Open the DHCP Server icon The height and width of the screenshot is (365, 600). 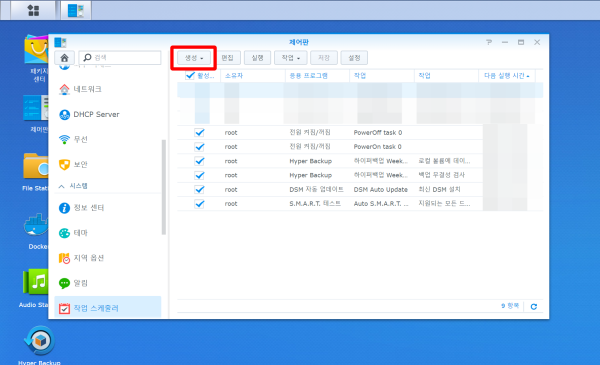(64, 114)
